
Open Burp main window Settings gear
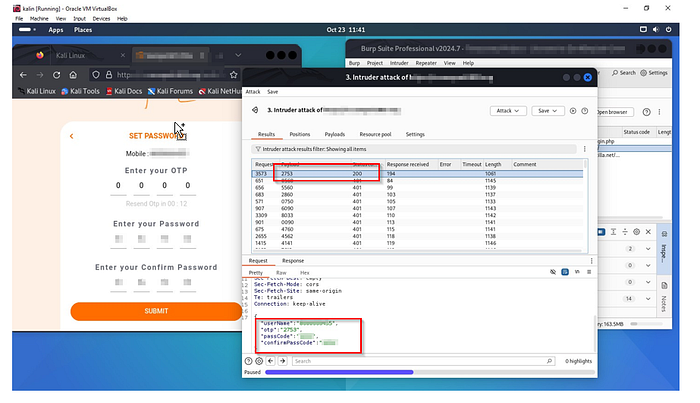pos(654,73)
